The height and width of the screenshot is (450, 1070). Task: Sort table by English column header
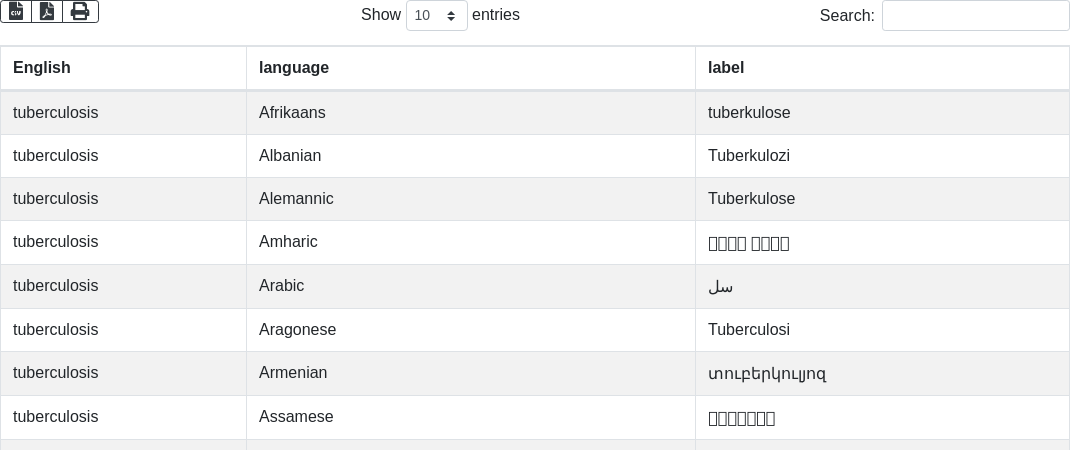(x=42, y=68)
